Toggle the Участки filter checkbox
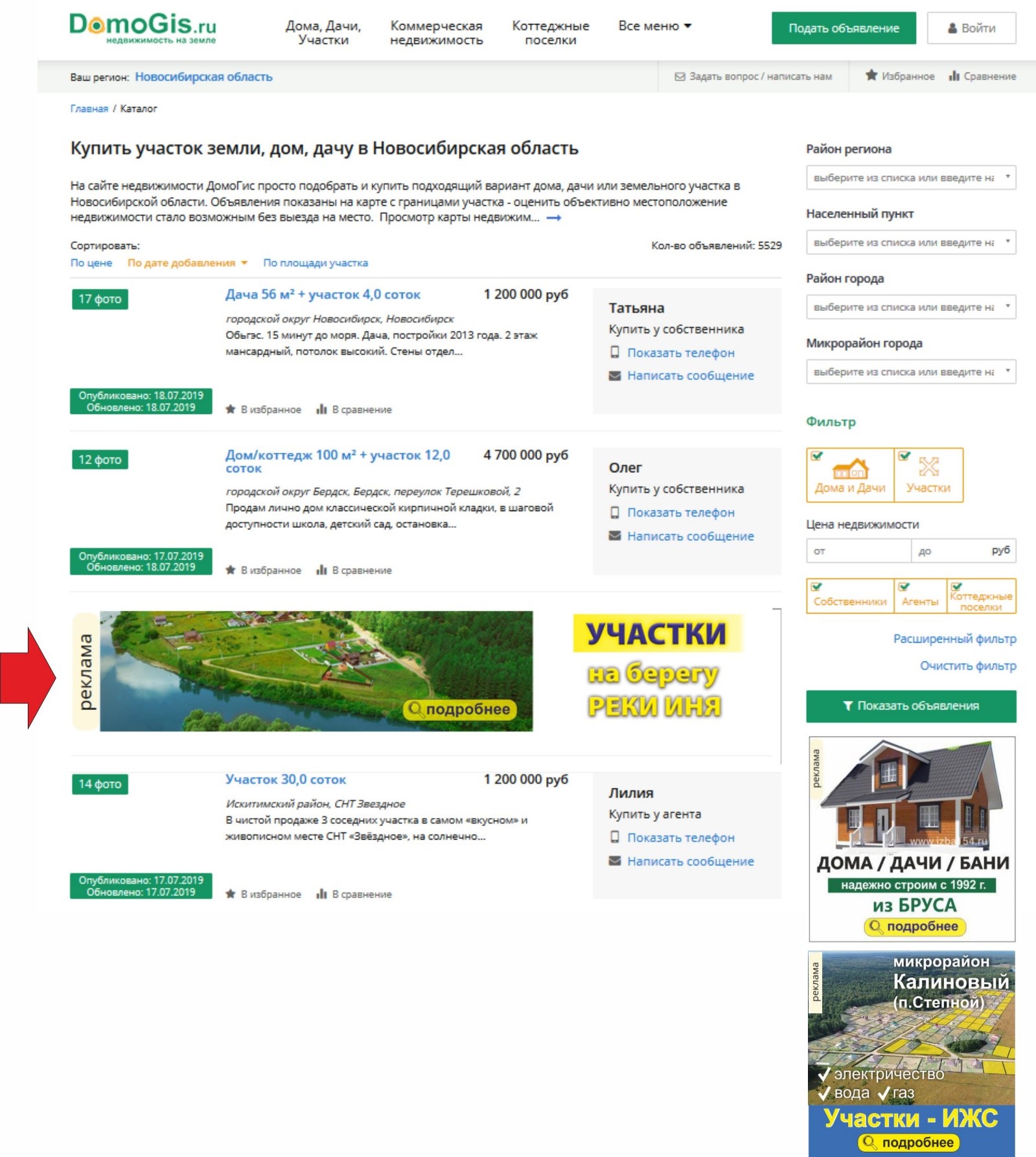 pyautogui.click(x=904, y=456)
